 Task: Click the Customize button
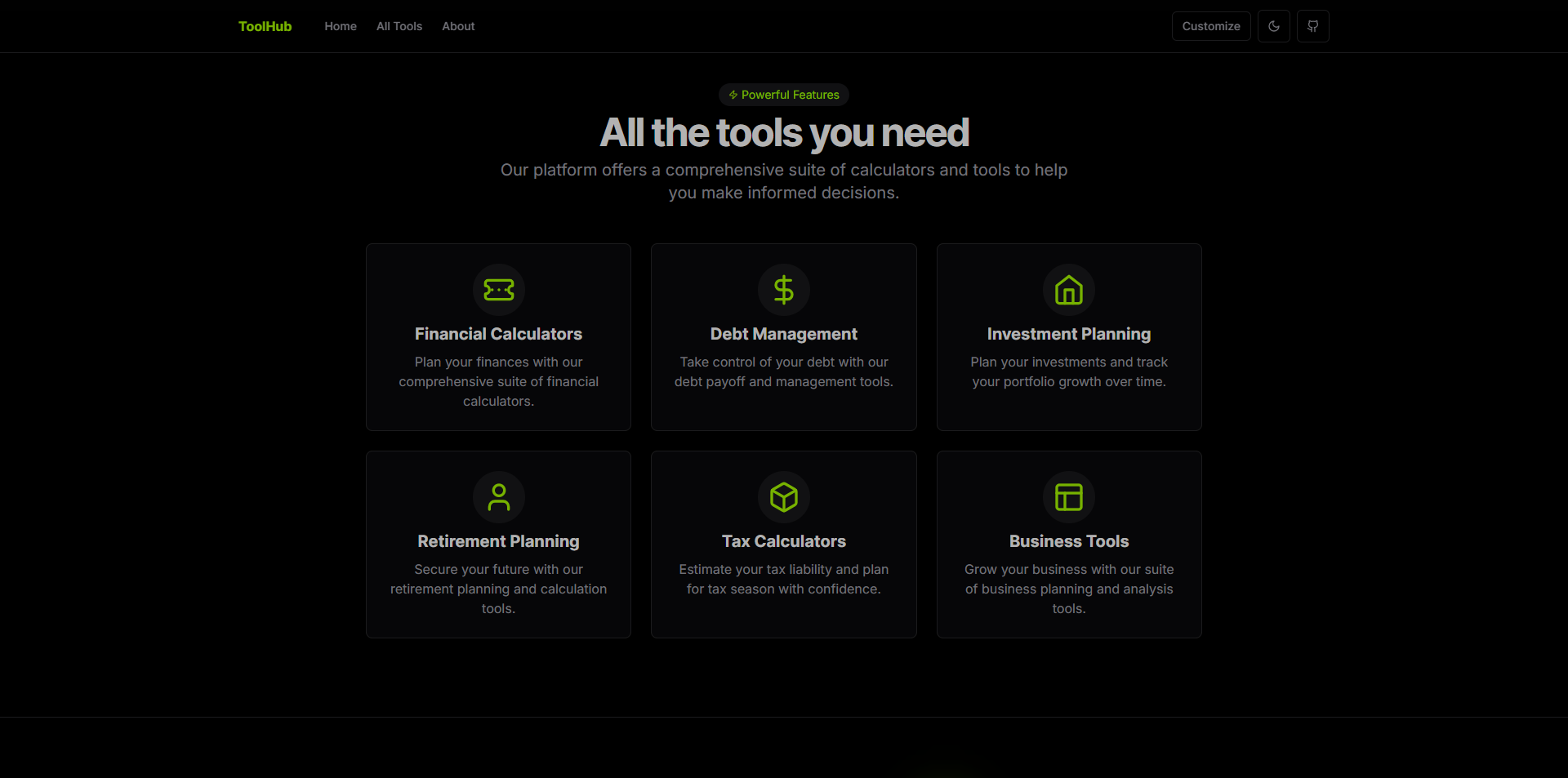coord(1210,26)
